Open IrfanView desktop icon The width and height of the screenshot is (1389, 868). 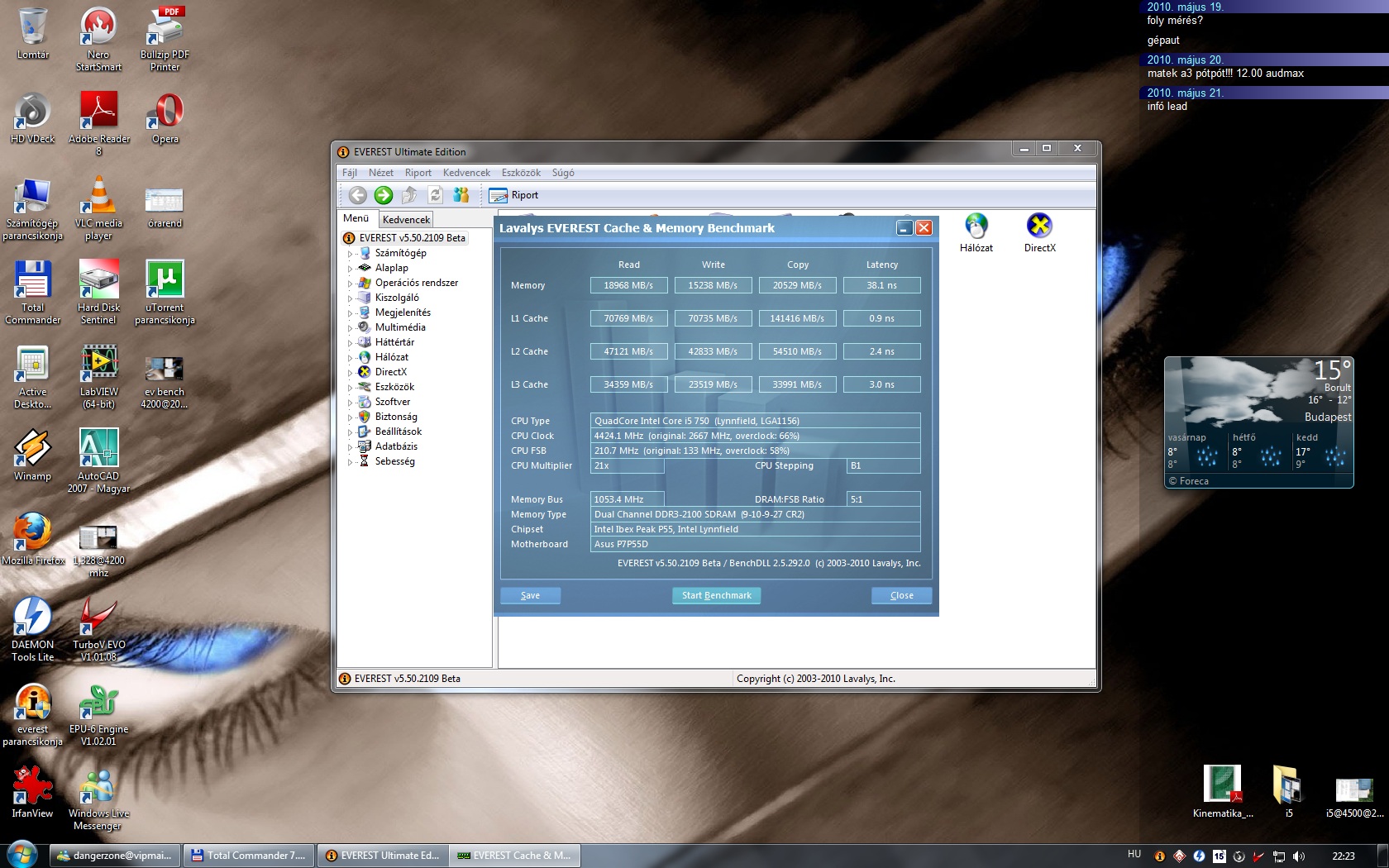pos(32,792)
